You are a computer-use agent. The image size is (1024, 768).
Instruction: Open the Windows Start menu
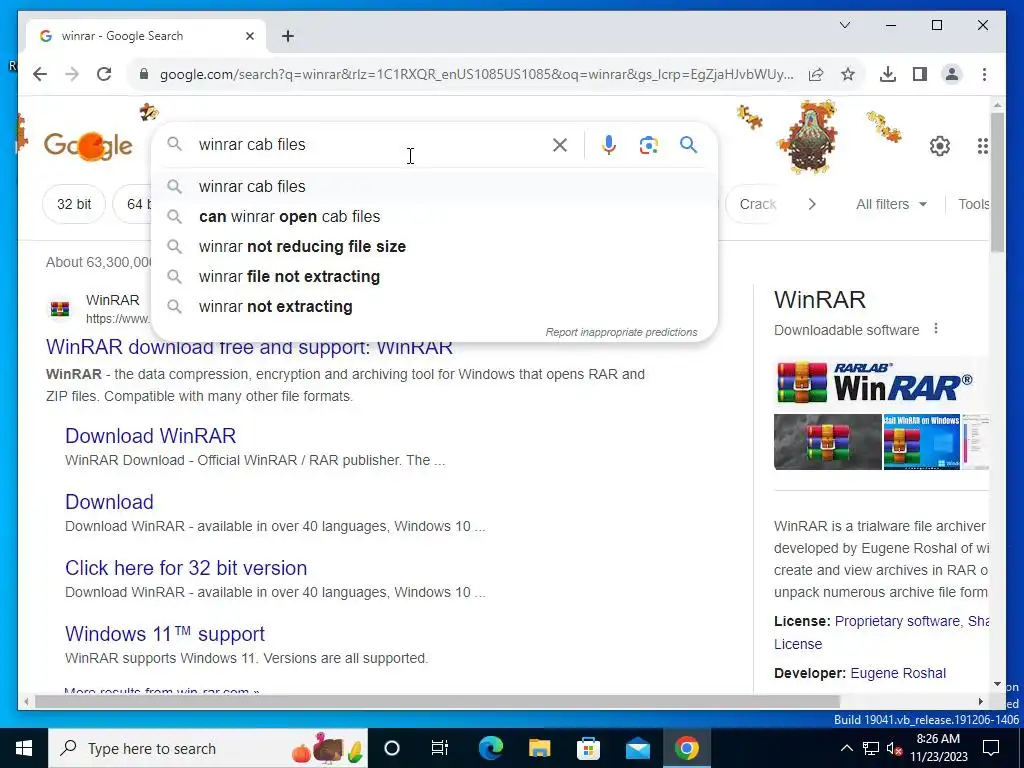[24, 748]
